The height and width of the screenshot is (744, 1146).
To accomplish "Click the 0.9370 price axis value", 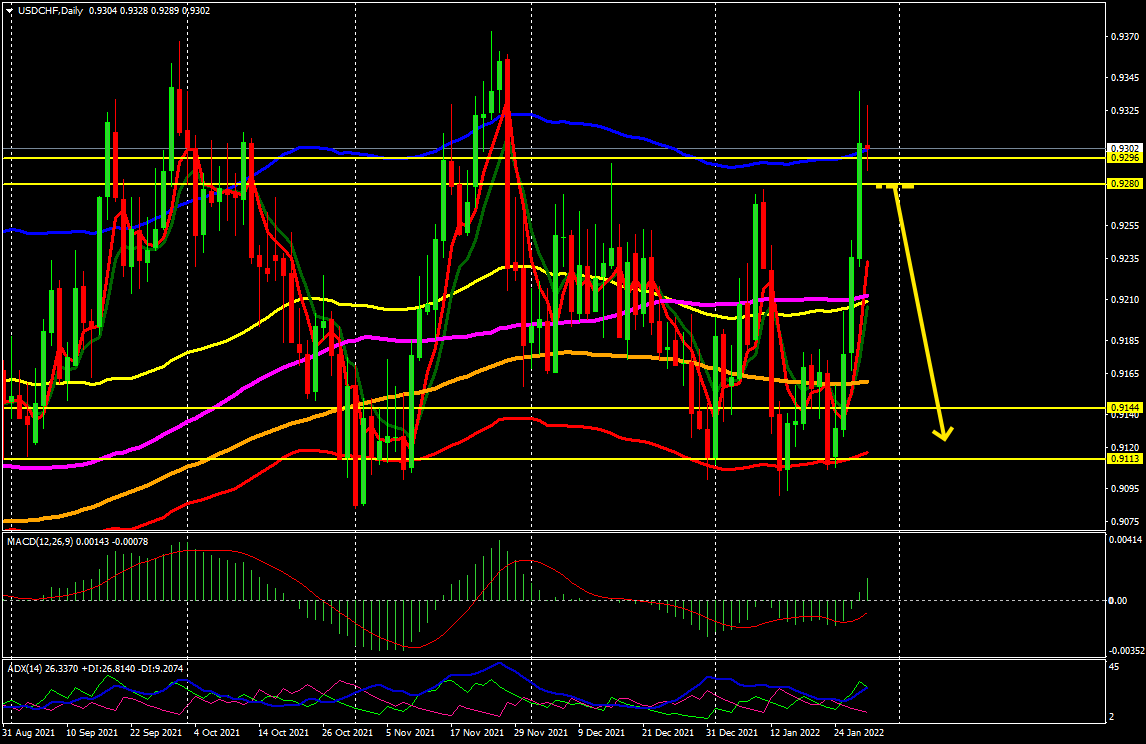I will tap(1125, 37).
